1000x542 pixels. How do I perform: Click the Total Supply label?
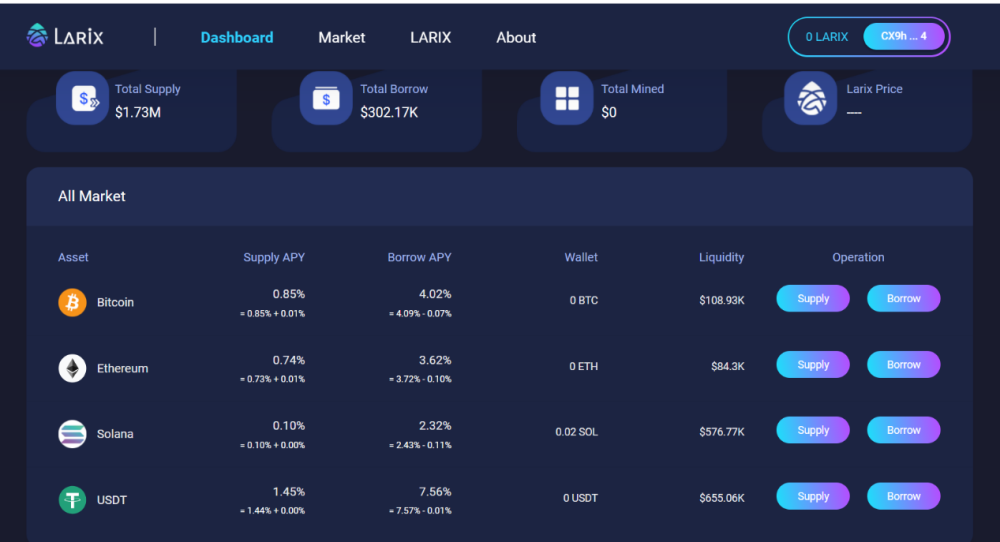[x=147, y=89]
